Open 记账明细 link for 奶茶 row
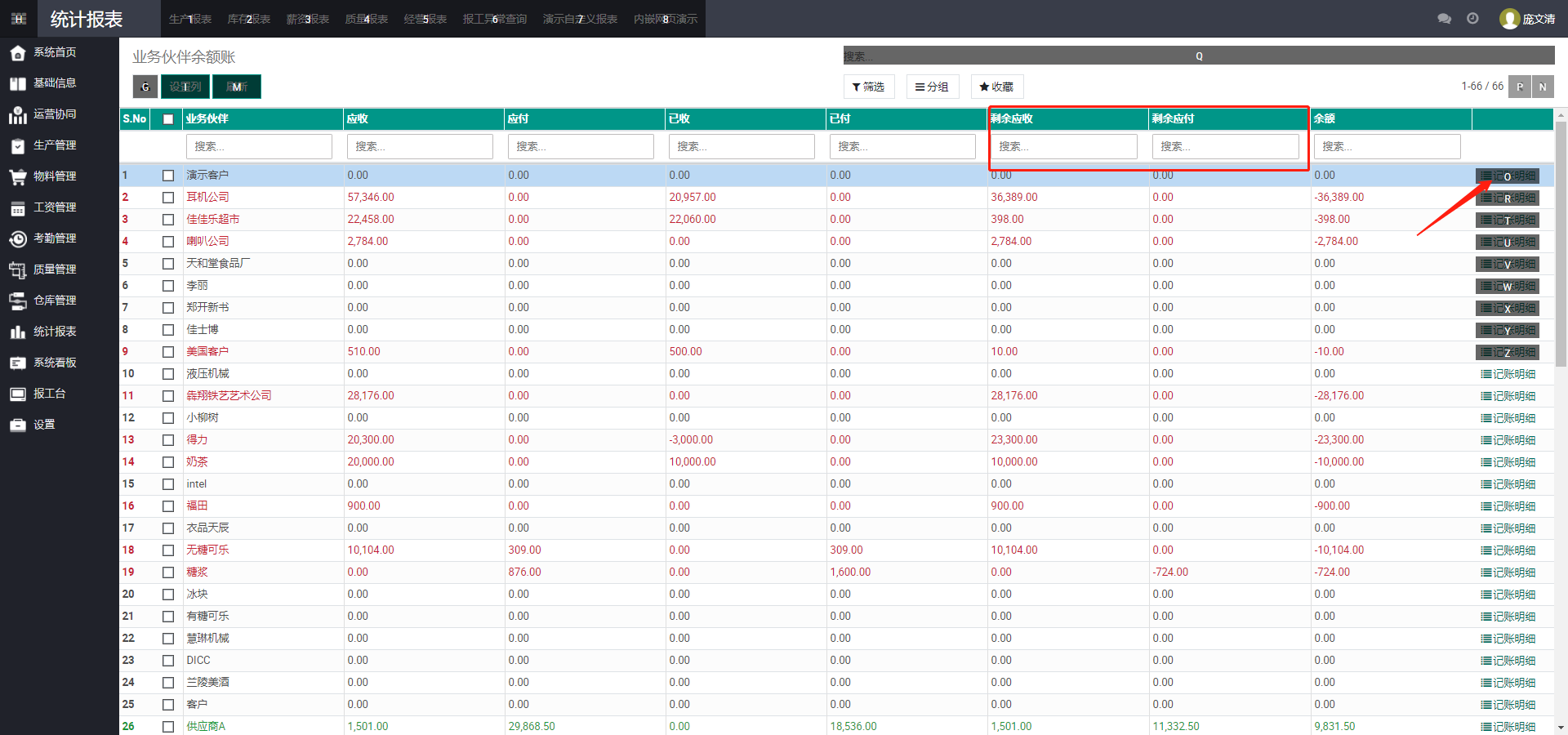 click(x=1508, y=462)
